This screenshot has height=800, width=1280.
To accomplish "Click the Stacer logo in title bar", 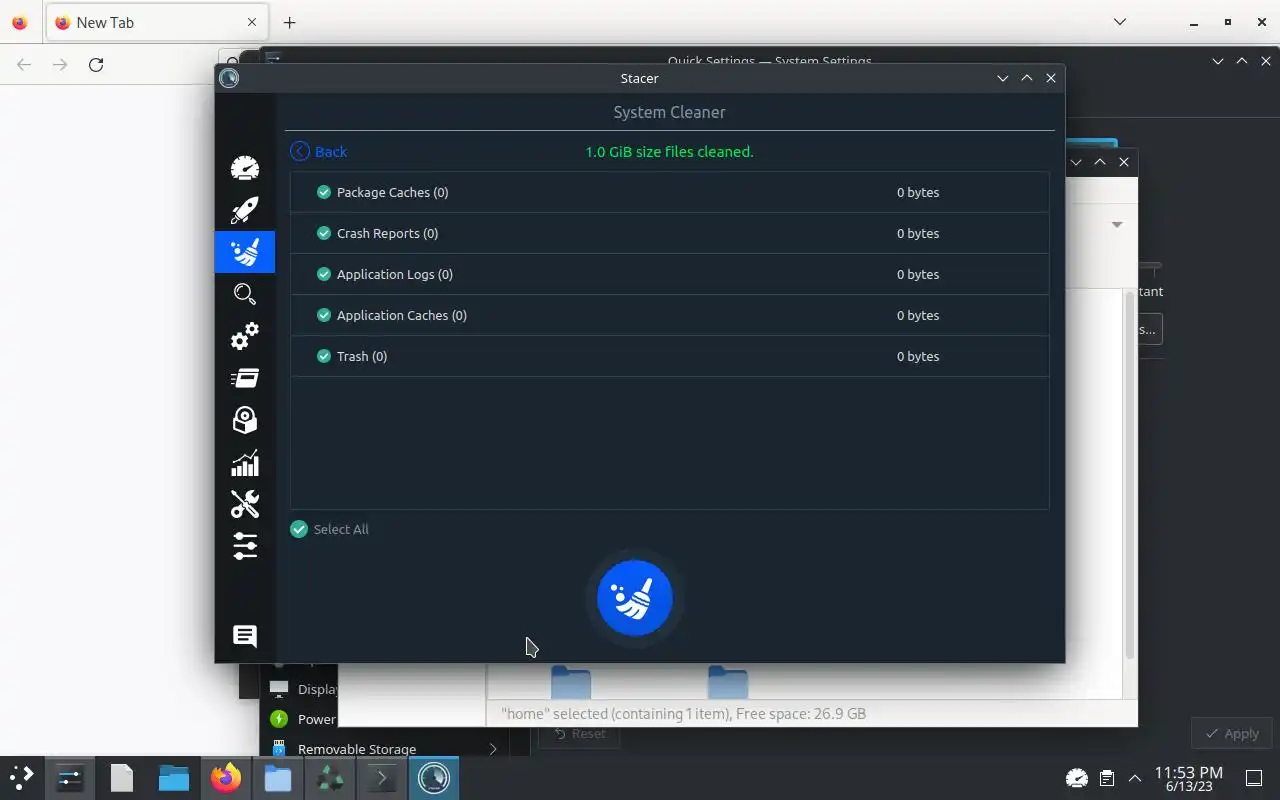I will pyautogui.click(x=229, y=78).
